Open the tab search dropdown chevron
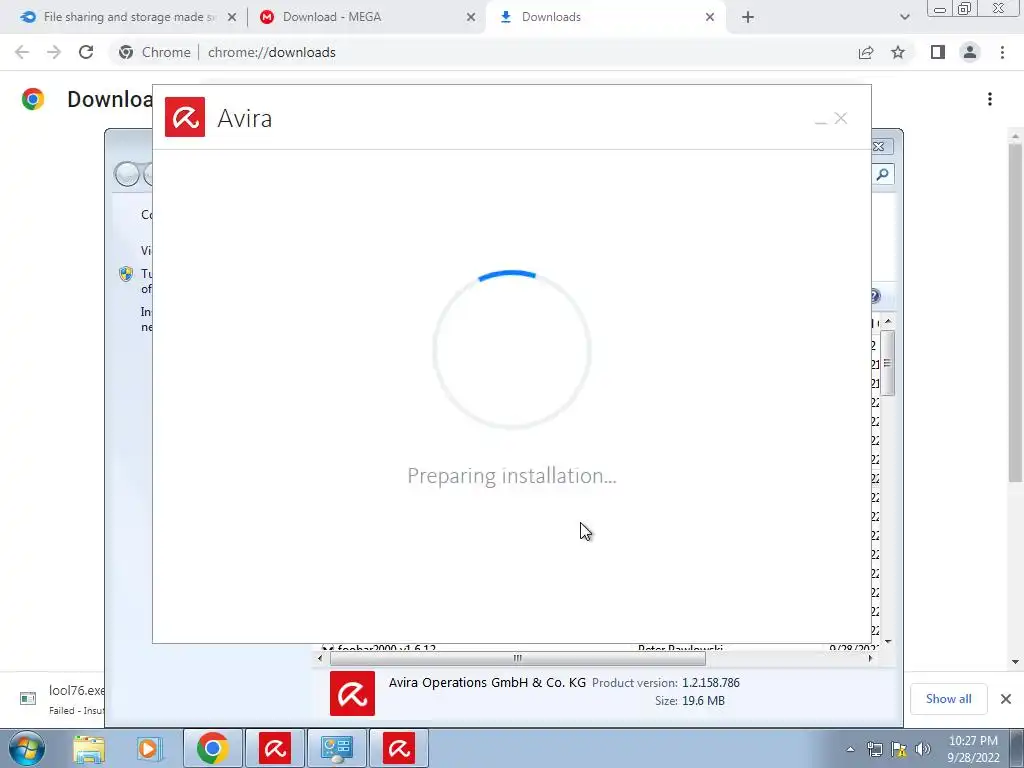The width and height of the screenshot is (1024, 768). click(904, 18)
